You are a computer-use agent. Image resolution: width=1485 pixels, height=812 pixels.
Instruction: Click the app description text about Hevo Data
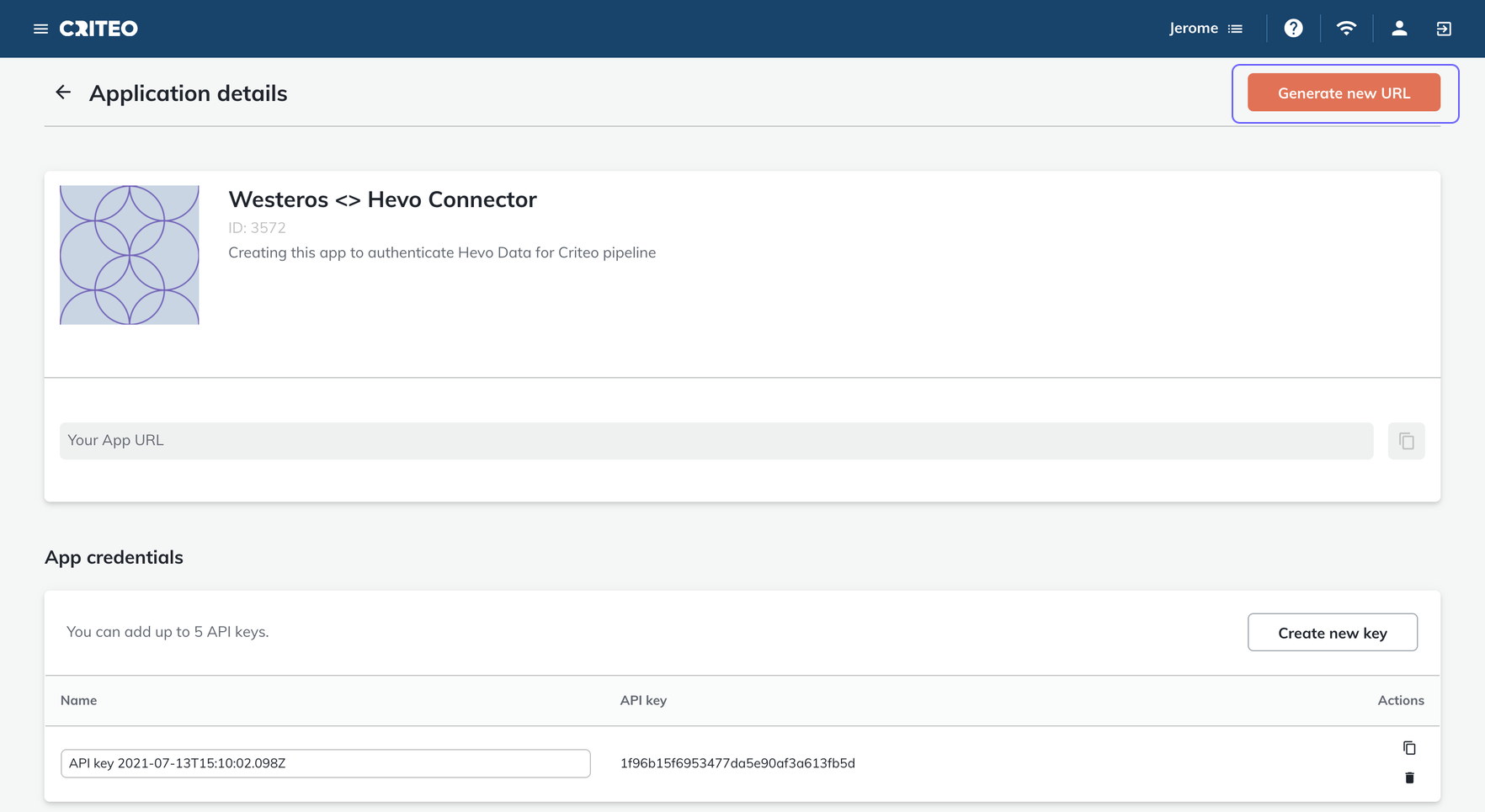[442, 252]
